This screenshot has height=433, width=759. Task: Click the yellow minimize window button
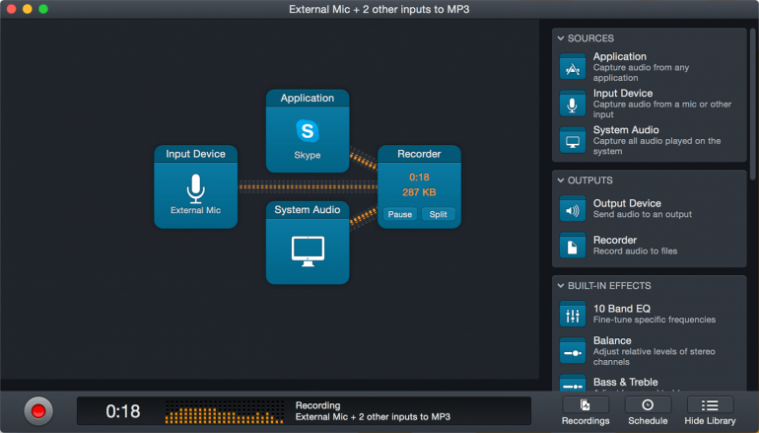(27, 9)
